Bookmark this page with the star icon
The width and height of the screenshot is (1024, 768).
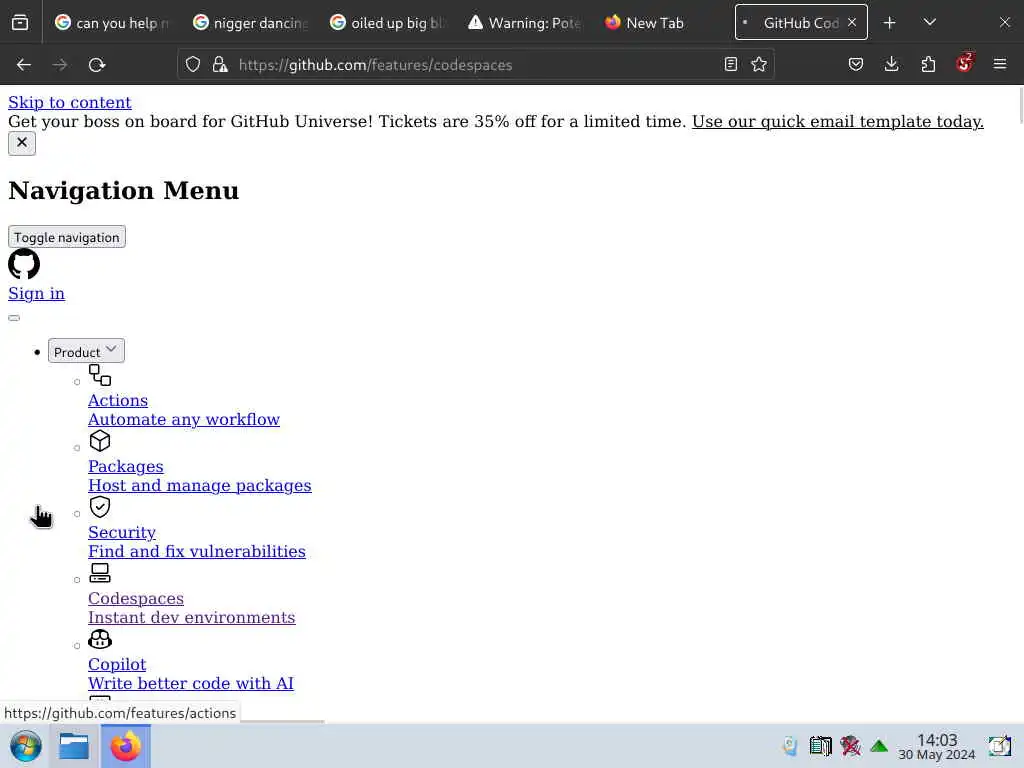pyautogui.click(x=759, y=64)
